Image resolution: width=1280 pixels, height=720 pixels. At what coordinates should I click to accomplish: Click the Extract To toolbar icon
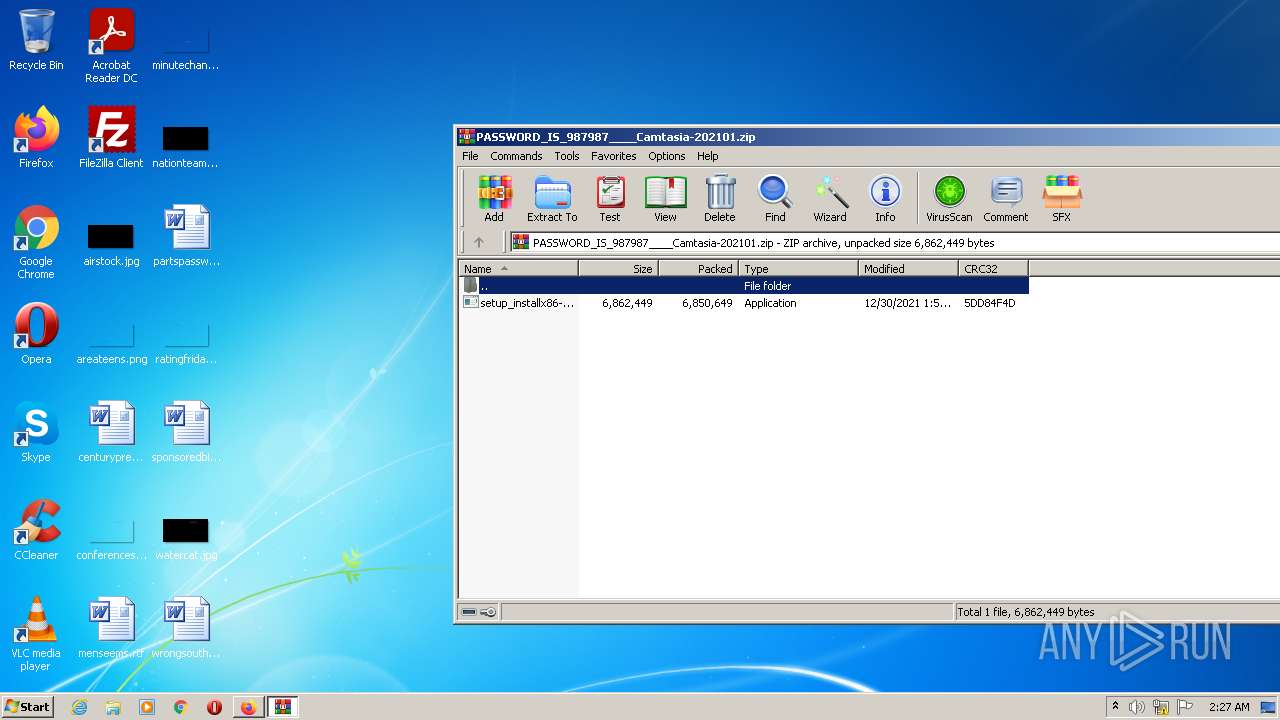[552, 198]
